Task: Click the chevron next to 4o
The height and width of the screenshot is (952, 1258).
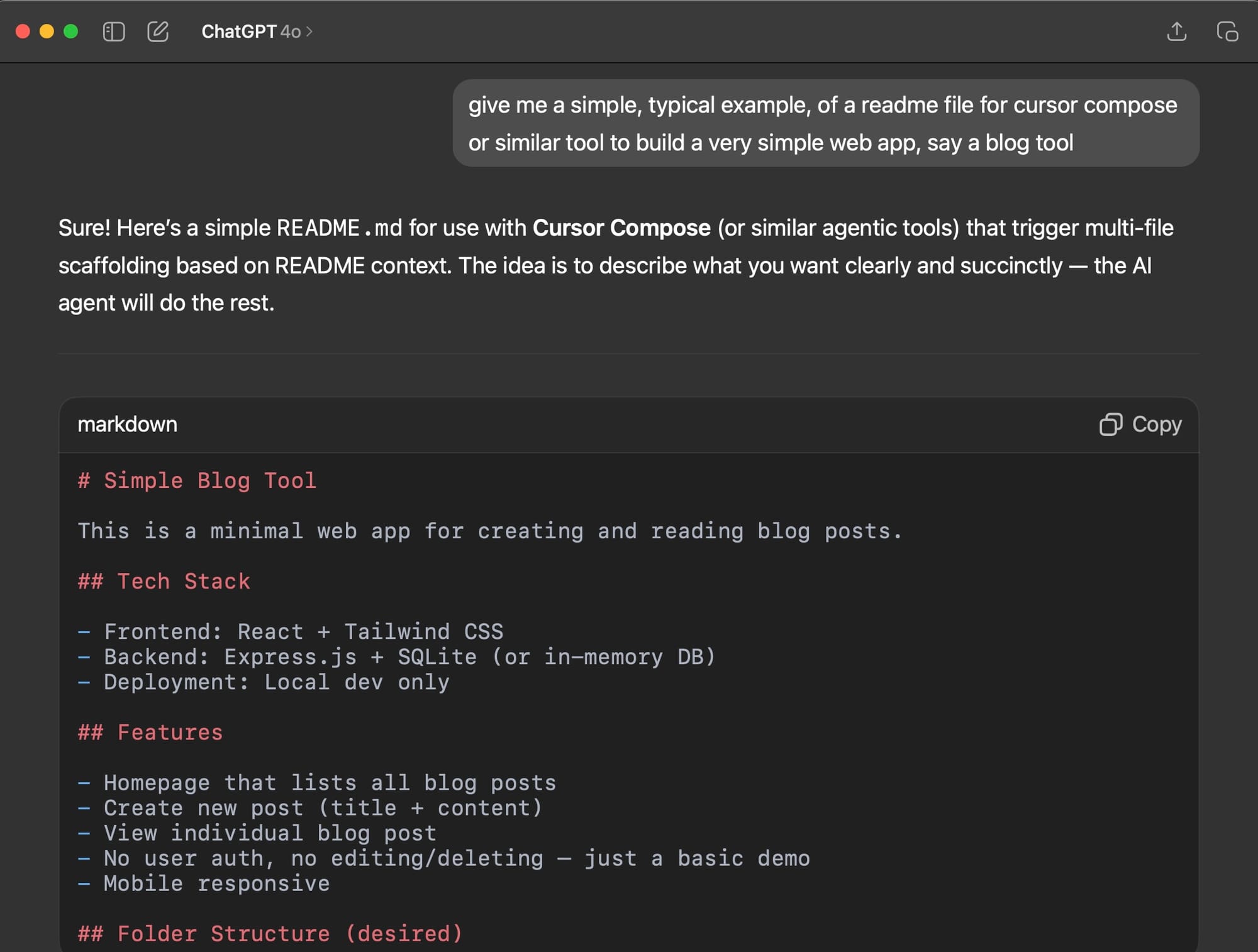Action: [x=309, y=31]
